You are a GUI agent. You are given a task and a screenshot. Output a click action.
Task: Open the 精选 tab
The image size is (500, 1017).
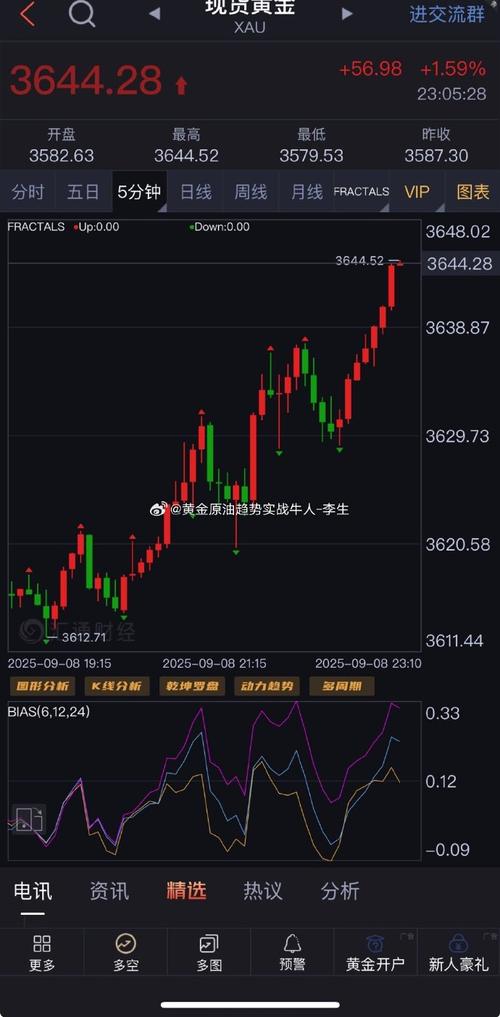tap(186, 891)
